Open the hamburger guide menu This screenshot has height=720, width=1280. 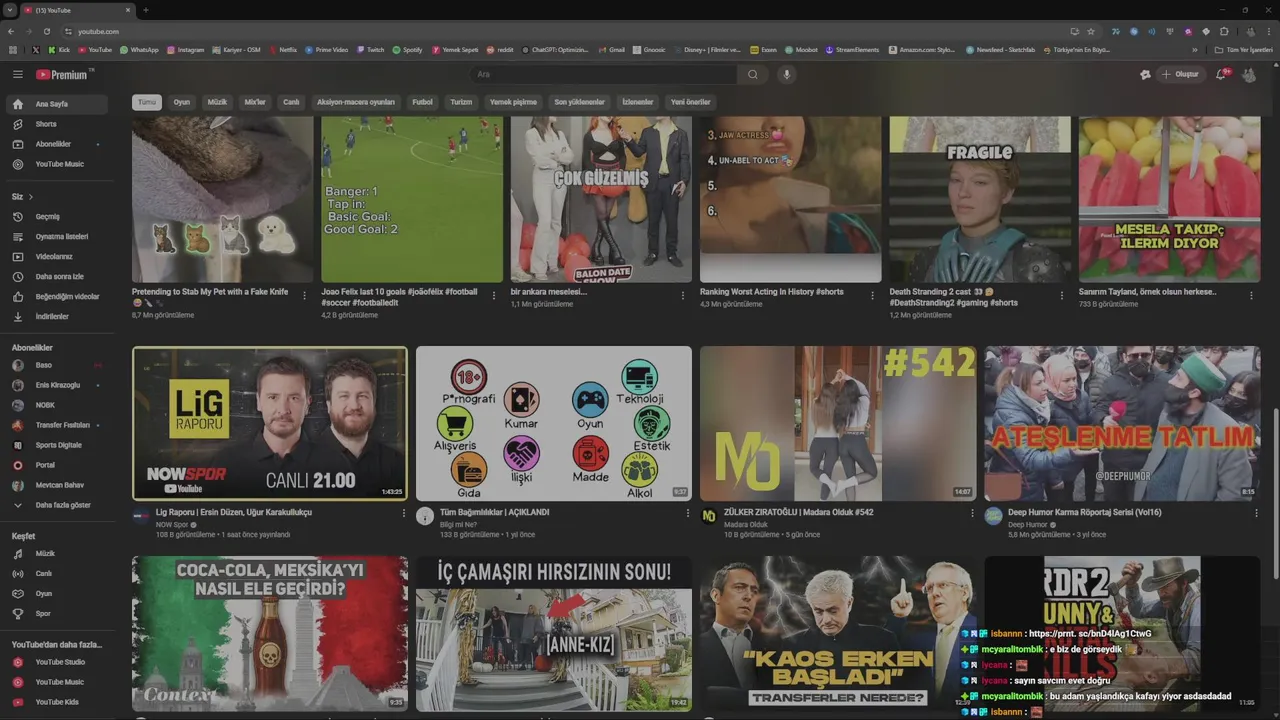click(17, 74)
